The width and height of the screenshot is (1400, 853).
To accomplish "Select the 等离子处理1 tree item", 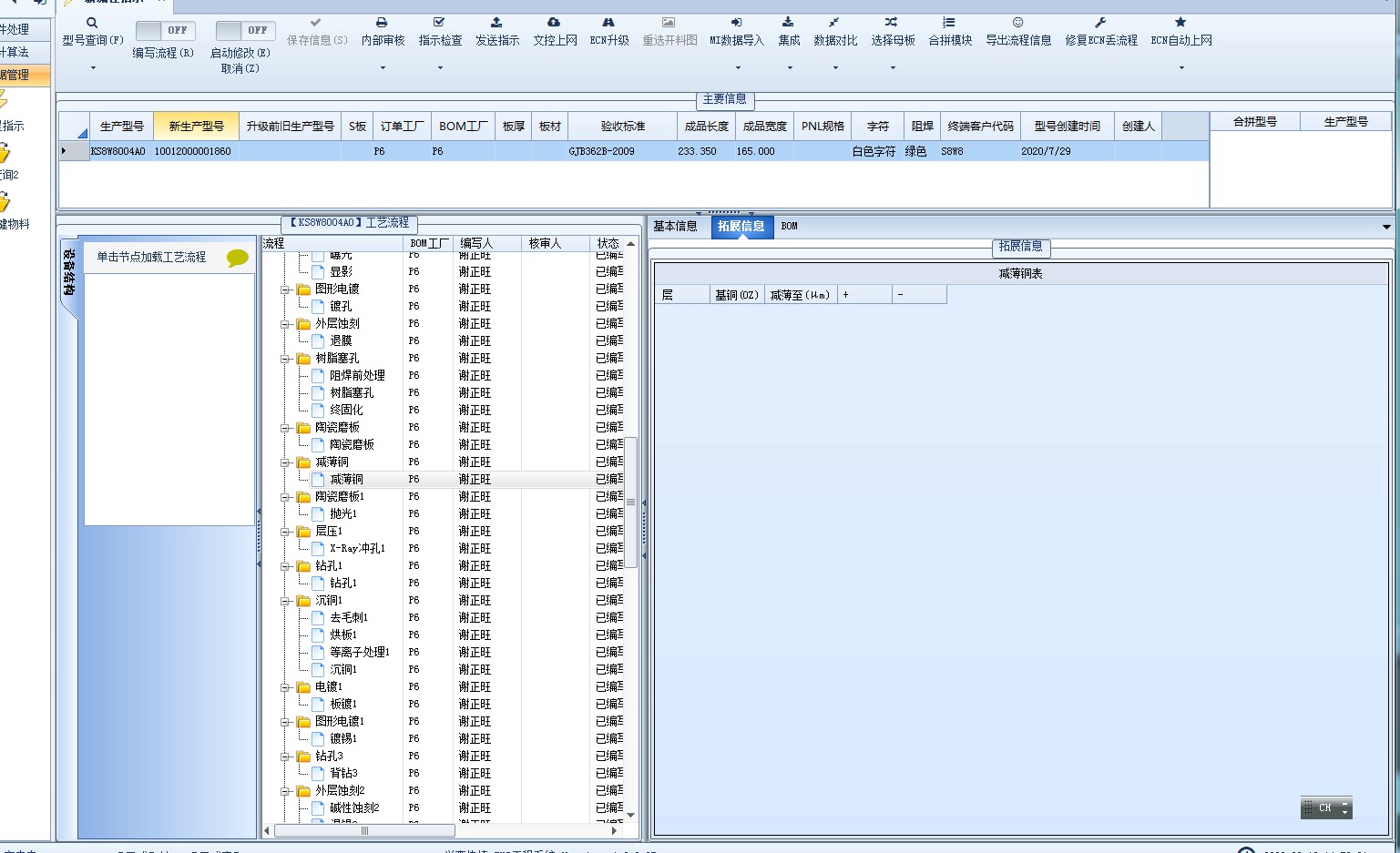I will click(360, 653).
